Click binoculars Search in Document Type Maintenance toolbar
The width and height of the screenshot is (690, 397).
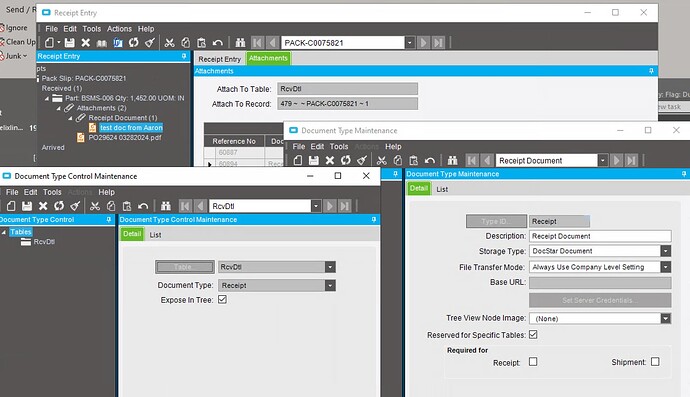point(452,161)
